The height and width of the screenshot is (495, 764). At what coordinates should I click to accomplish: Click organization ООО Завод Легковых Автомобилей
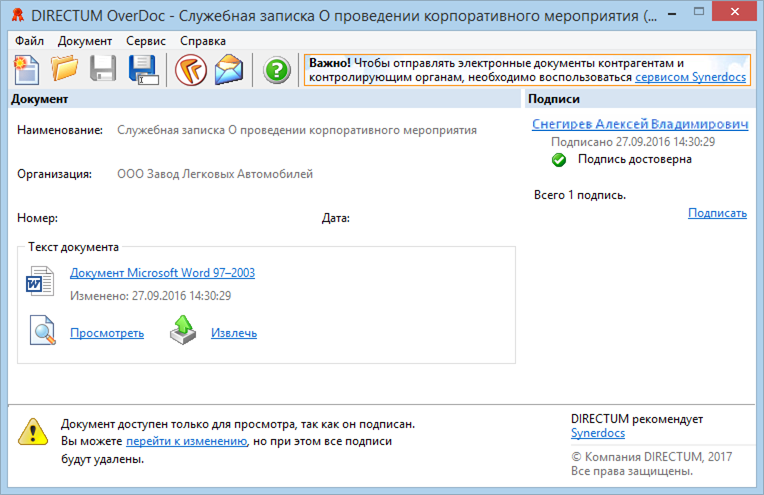click(215, 174)
